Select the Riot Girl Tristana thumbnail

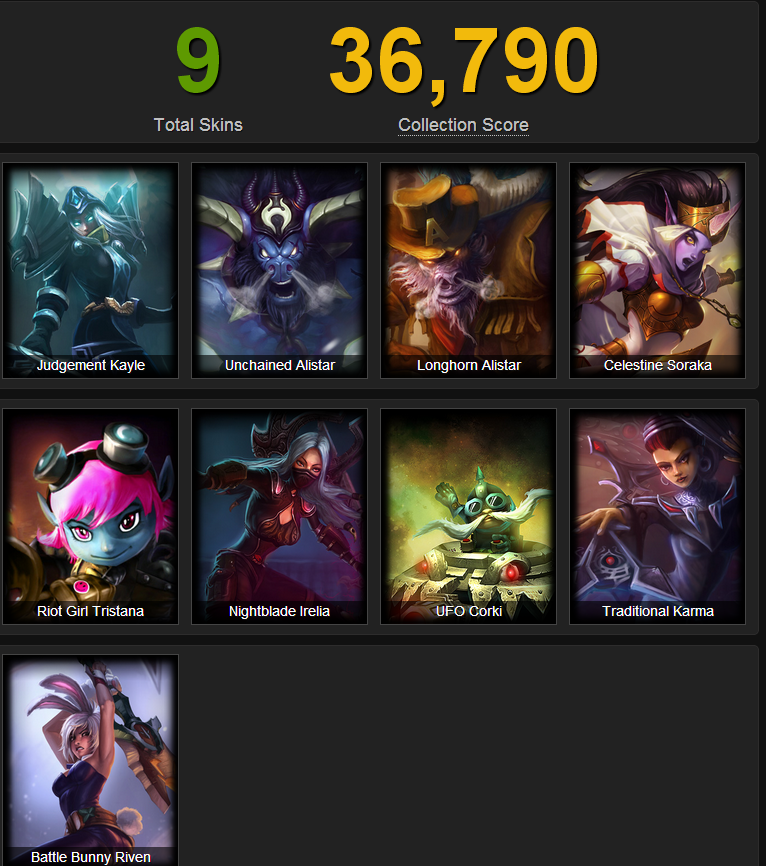point(91,516)
